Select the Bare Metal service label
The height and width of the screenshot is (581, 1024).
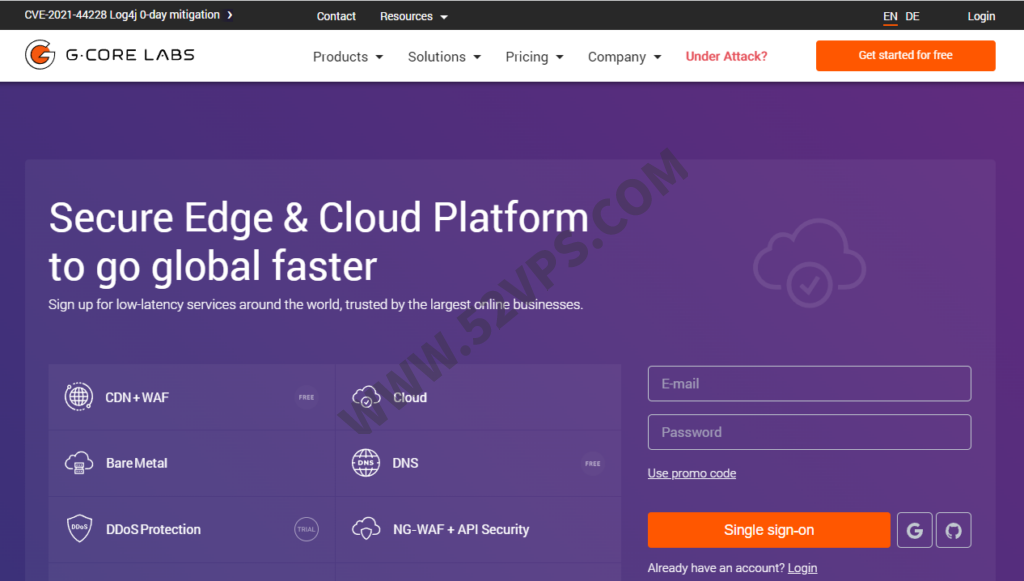click(x=136, y=463)
